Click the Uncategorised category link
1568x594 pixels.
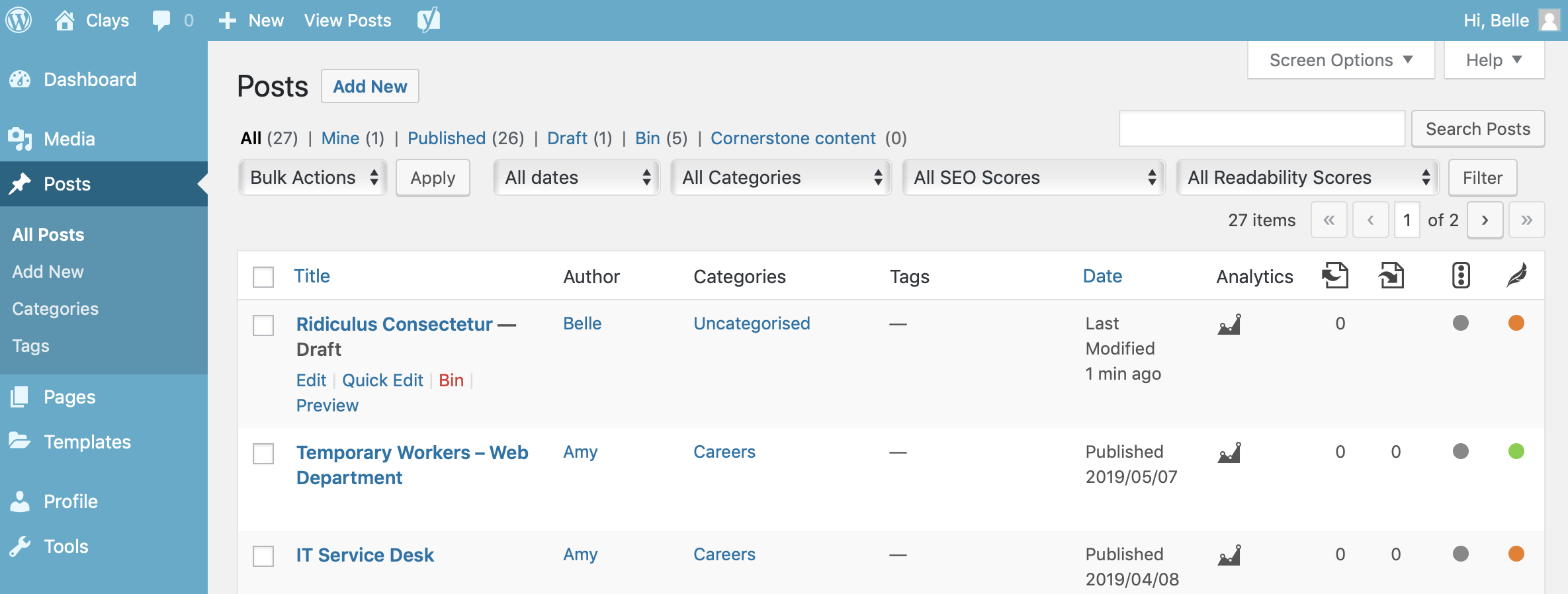[x=752, y=323]
